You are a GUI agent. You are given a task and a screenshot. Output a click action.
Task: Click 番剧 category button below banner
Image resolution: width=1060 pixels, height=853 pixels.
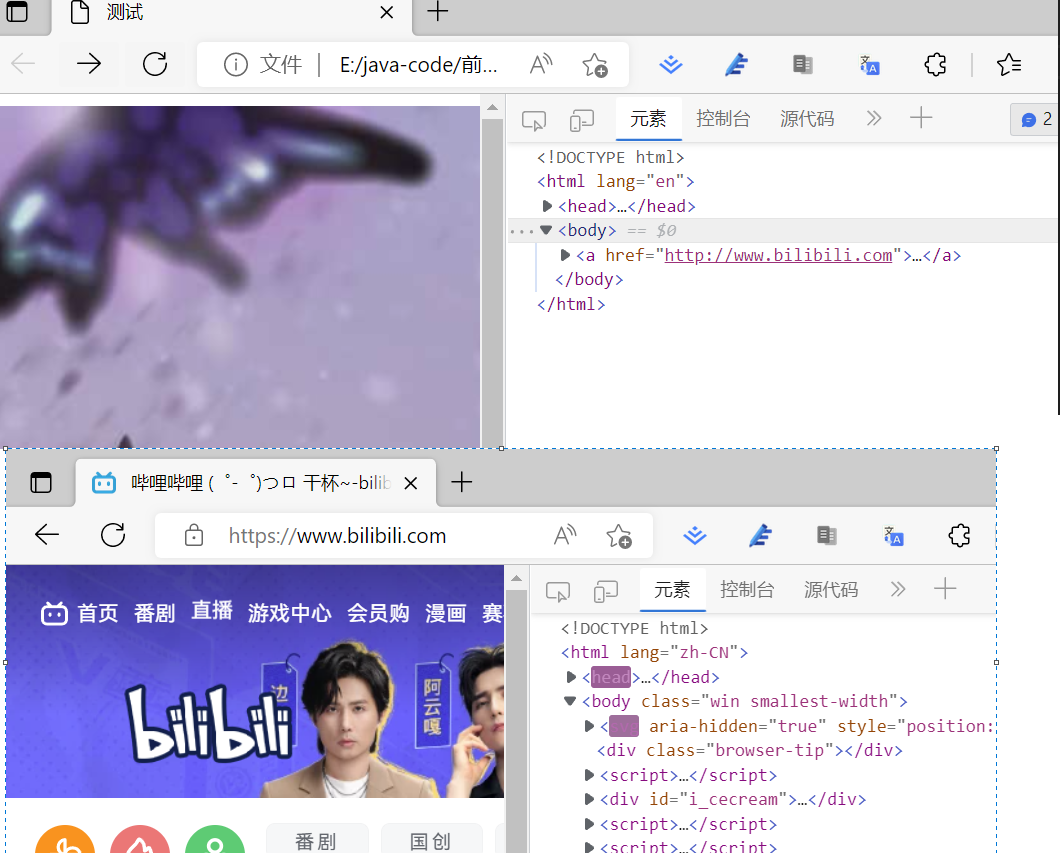click(x=316, y=840)
